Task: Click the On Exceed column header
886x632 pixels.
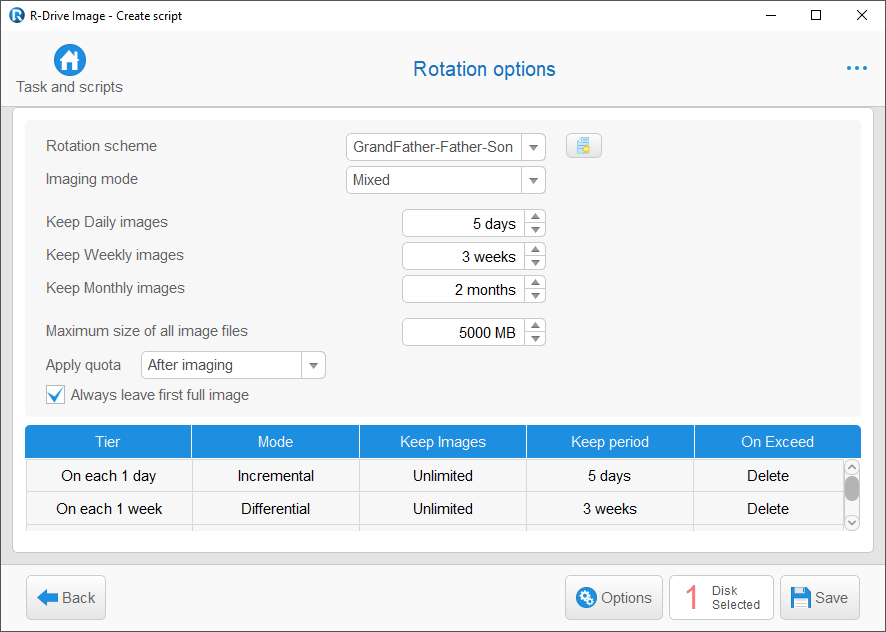Action: coord(778,441)
